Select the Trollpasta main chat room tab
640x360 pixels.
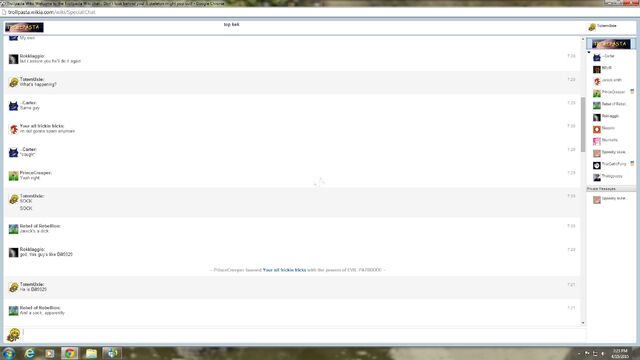tap(611, 44)
